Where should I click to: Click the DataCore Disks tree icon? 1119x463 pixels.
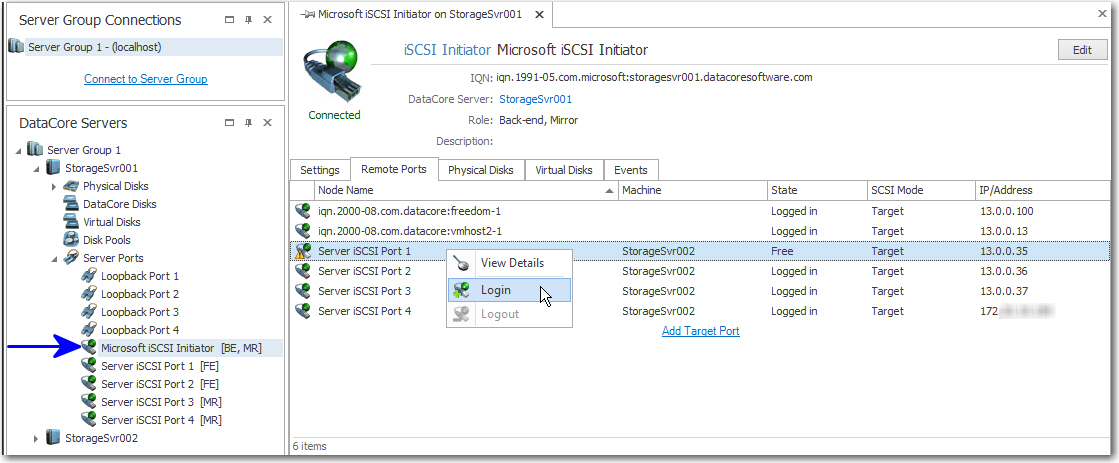(x=71, y=204)
